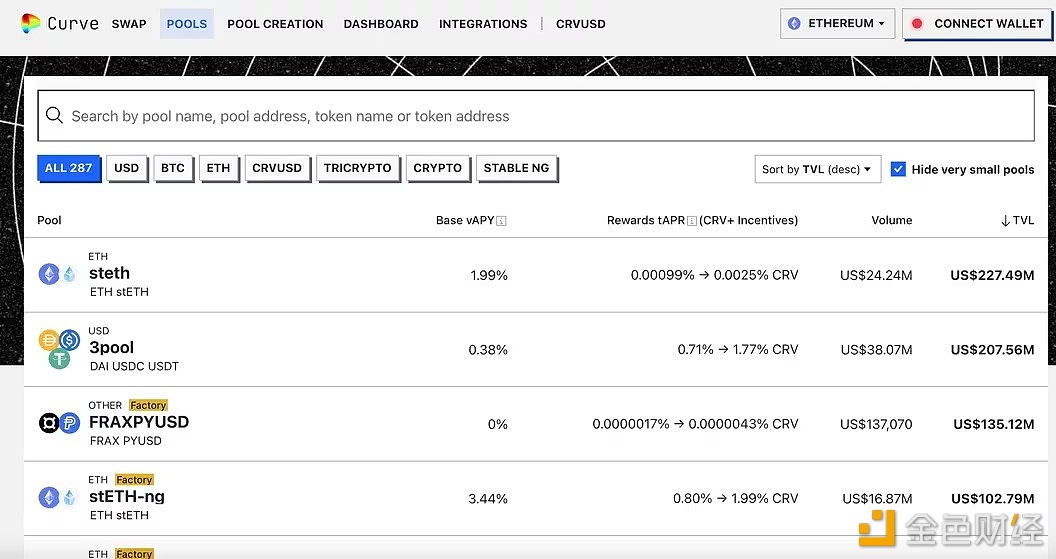1056x559 pixels.
Task: Open the 3pool pool name
Action: click(x=112, y=348)
